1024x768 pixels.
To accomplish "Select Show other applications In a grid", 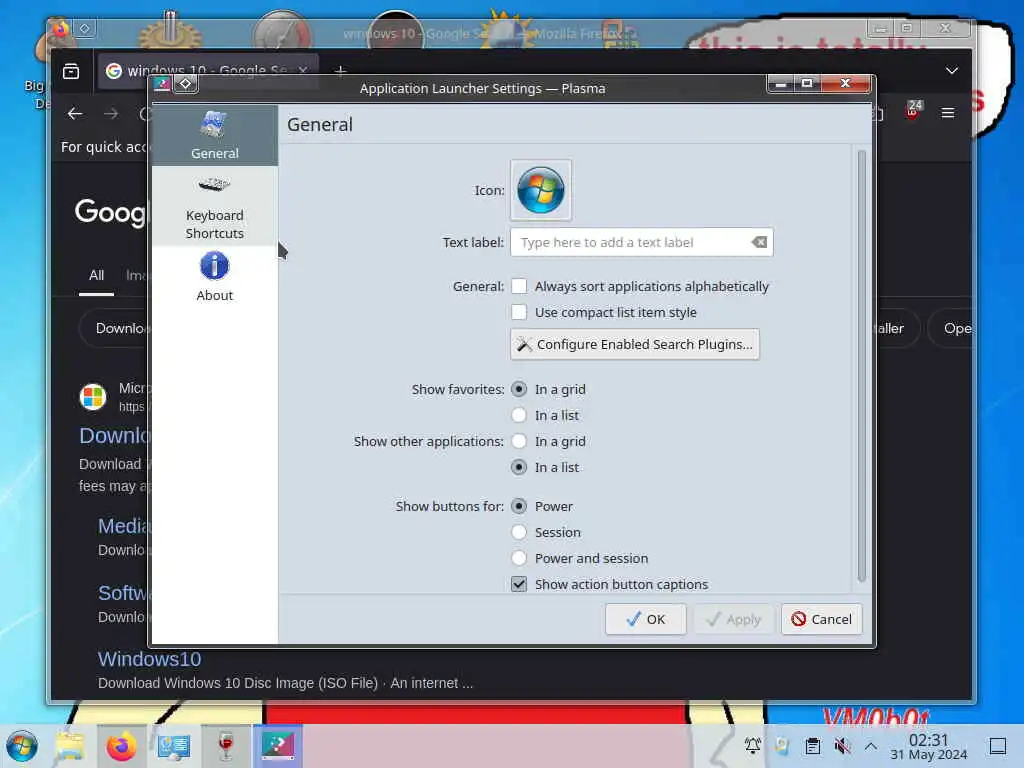I will point(519,441).
